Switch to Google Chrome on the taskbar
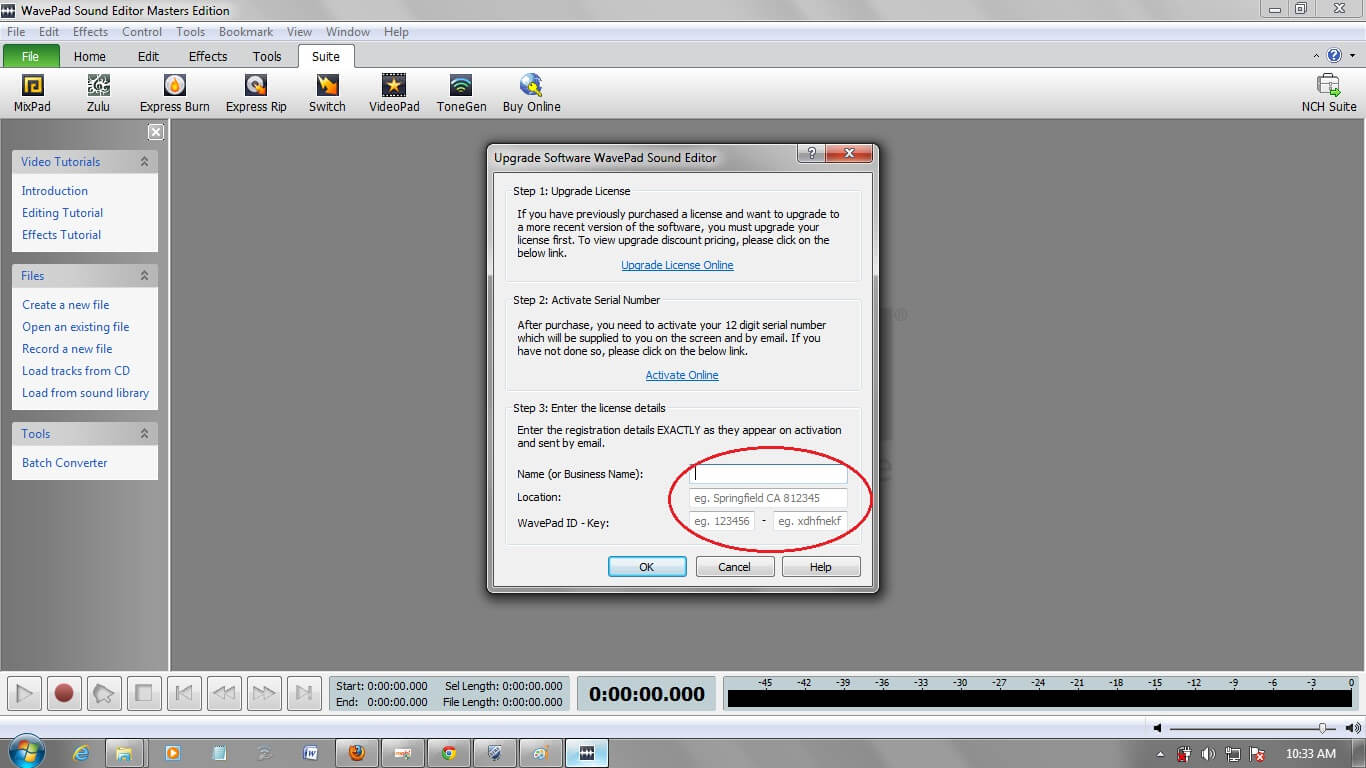Image resolution: width=1366 pixels, height=768 pixels. pyautogui.click(x=449, y=753)
